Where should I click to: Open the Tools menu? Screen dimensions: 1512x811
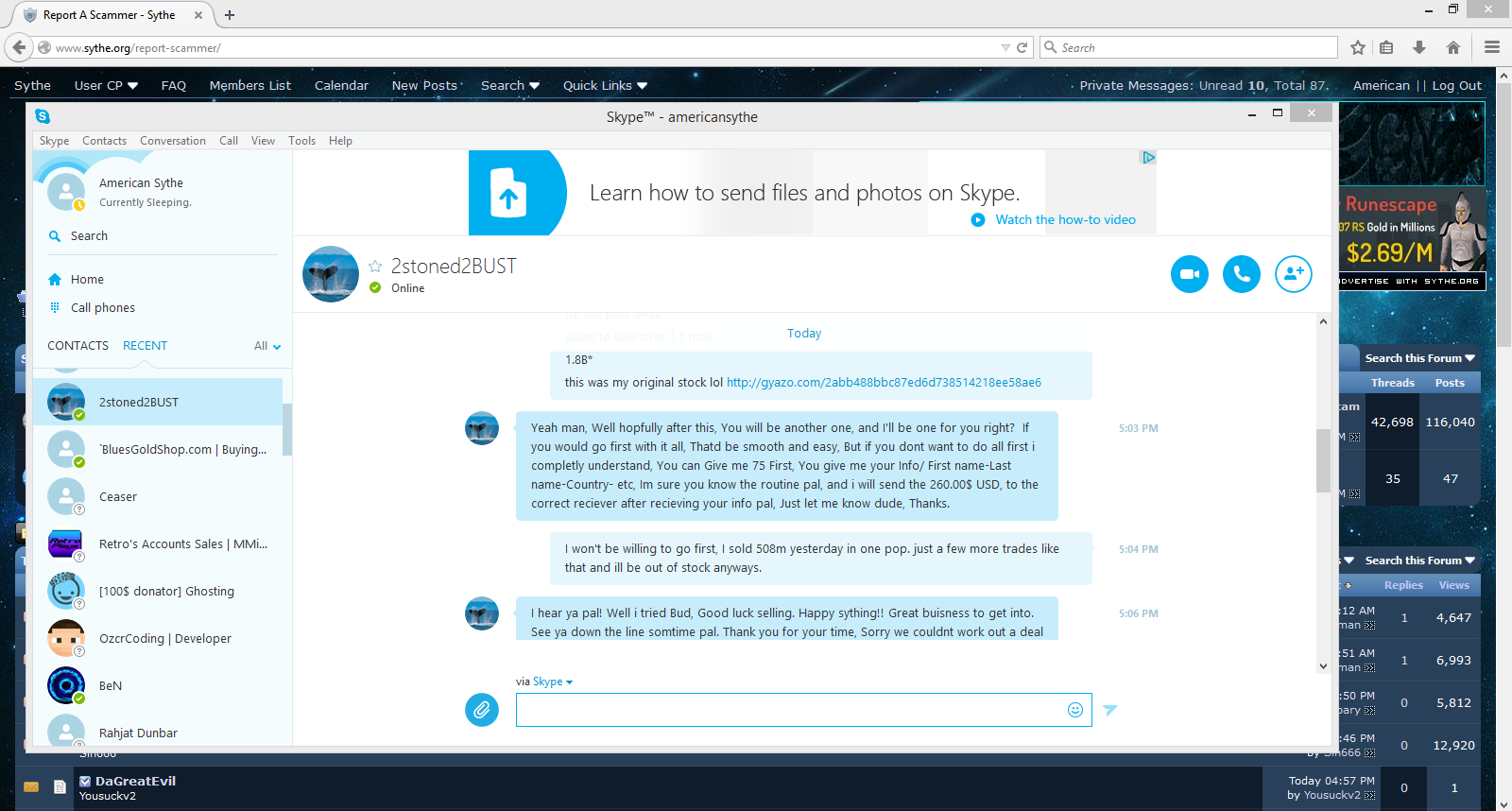(x=301, y=141)
